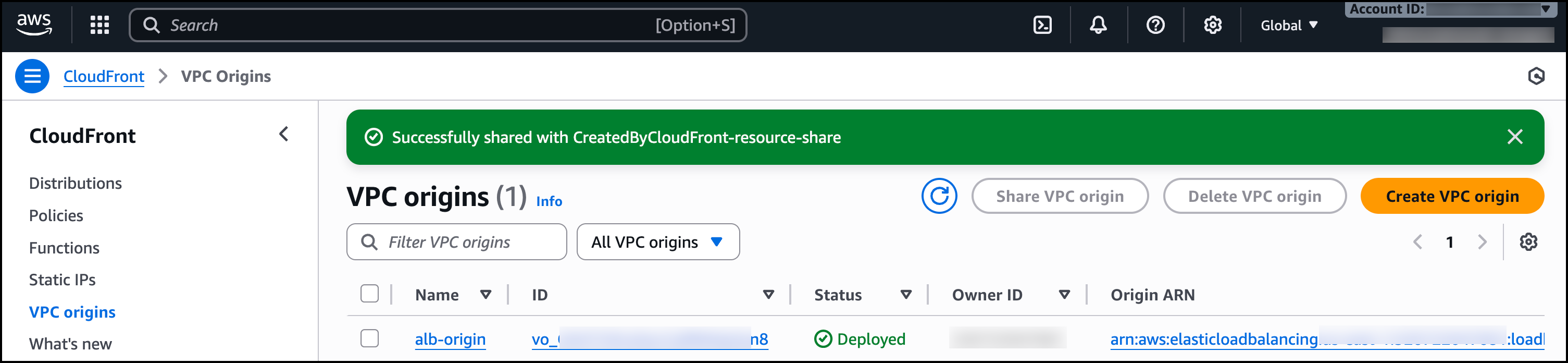Open the AWS services grid menu
The image size is (1568, 363).
(x=99, y=25)
